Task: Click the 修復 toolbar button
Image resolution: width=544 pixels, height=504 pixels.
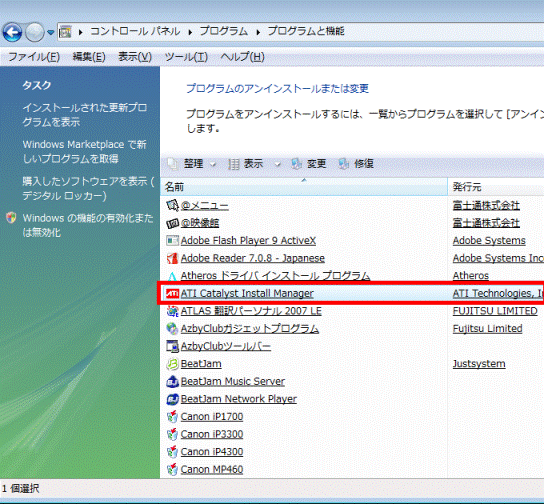Action: (356, 164)
